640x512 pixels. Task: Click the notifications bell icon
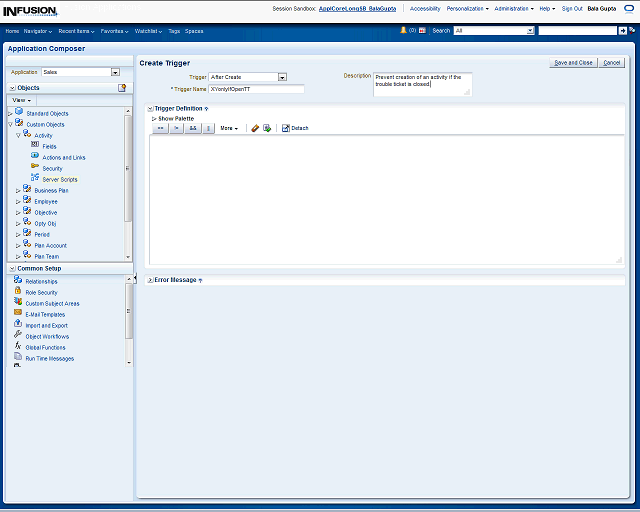[404, 31]
